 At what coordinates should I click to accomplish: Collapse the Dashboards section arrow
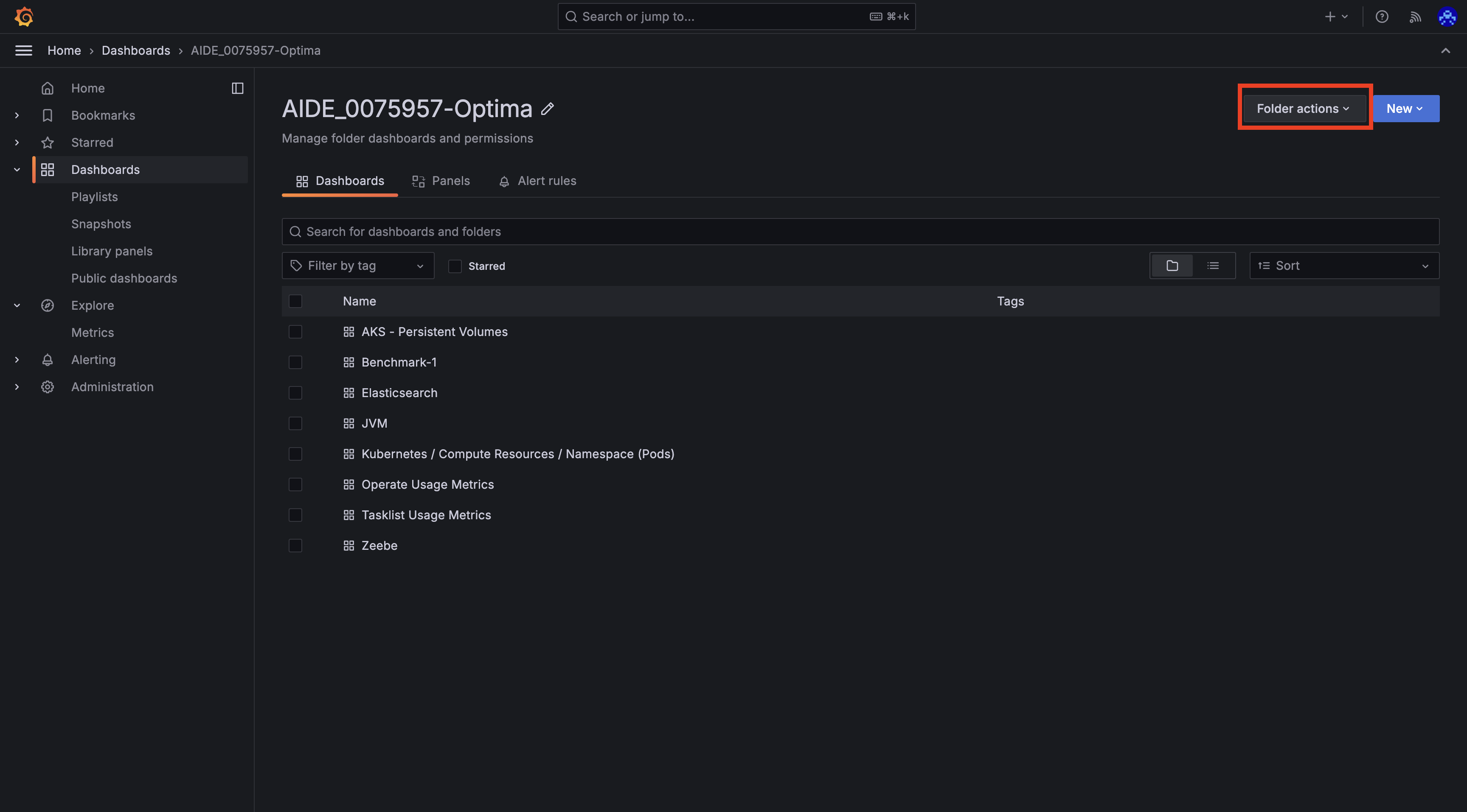click(17, 170)
